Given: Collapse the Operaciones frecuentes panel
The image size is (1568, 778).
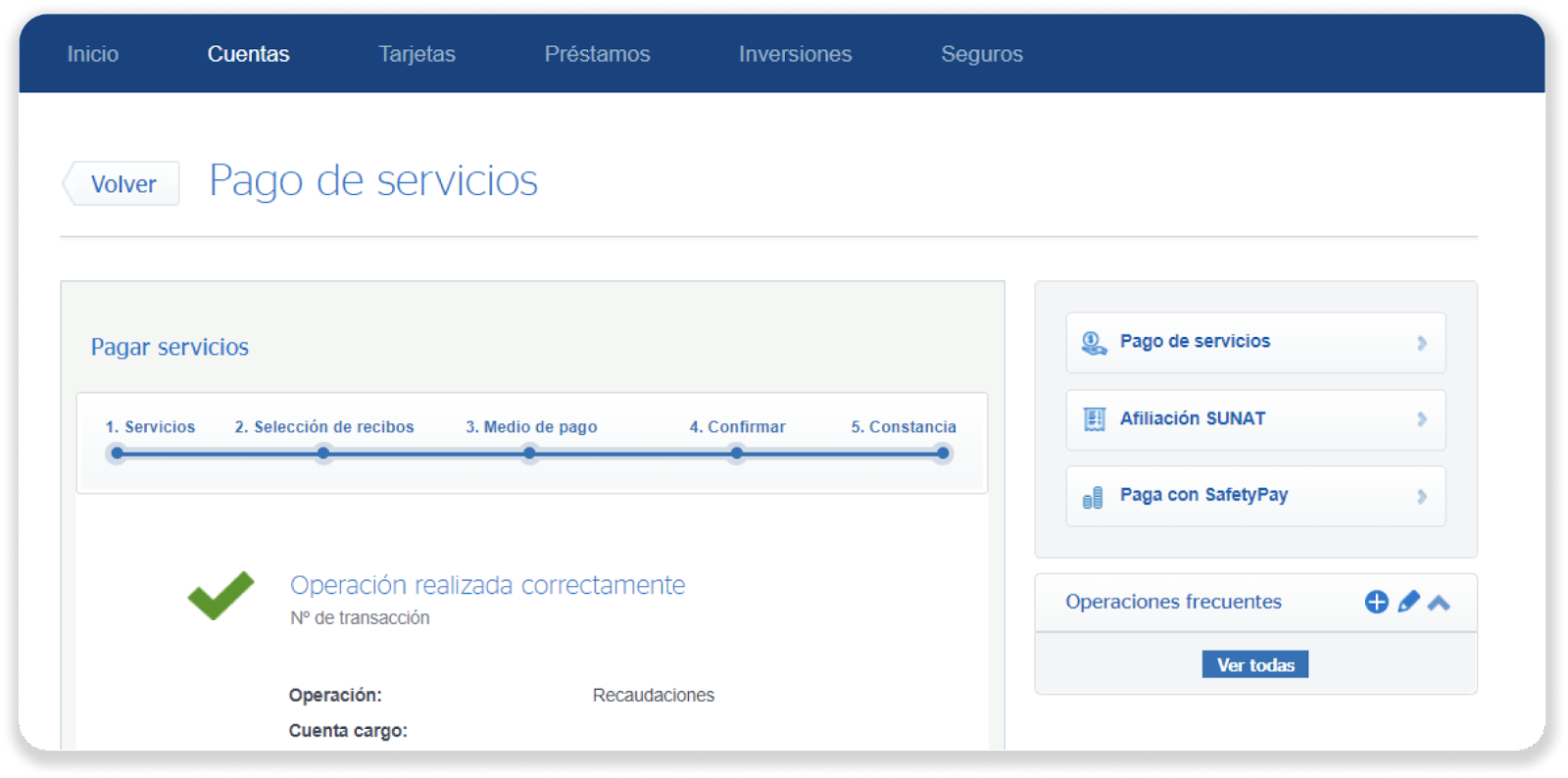Looking at the screenshot, I should [x=1439, y=603].
